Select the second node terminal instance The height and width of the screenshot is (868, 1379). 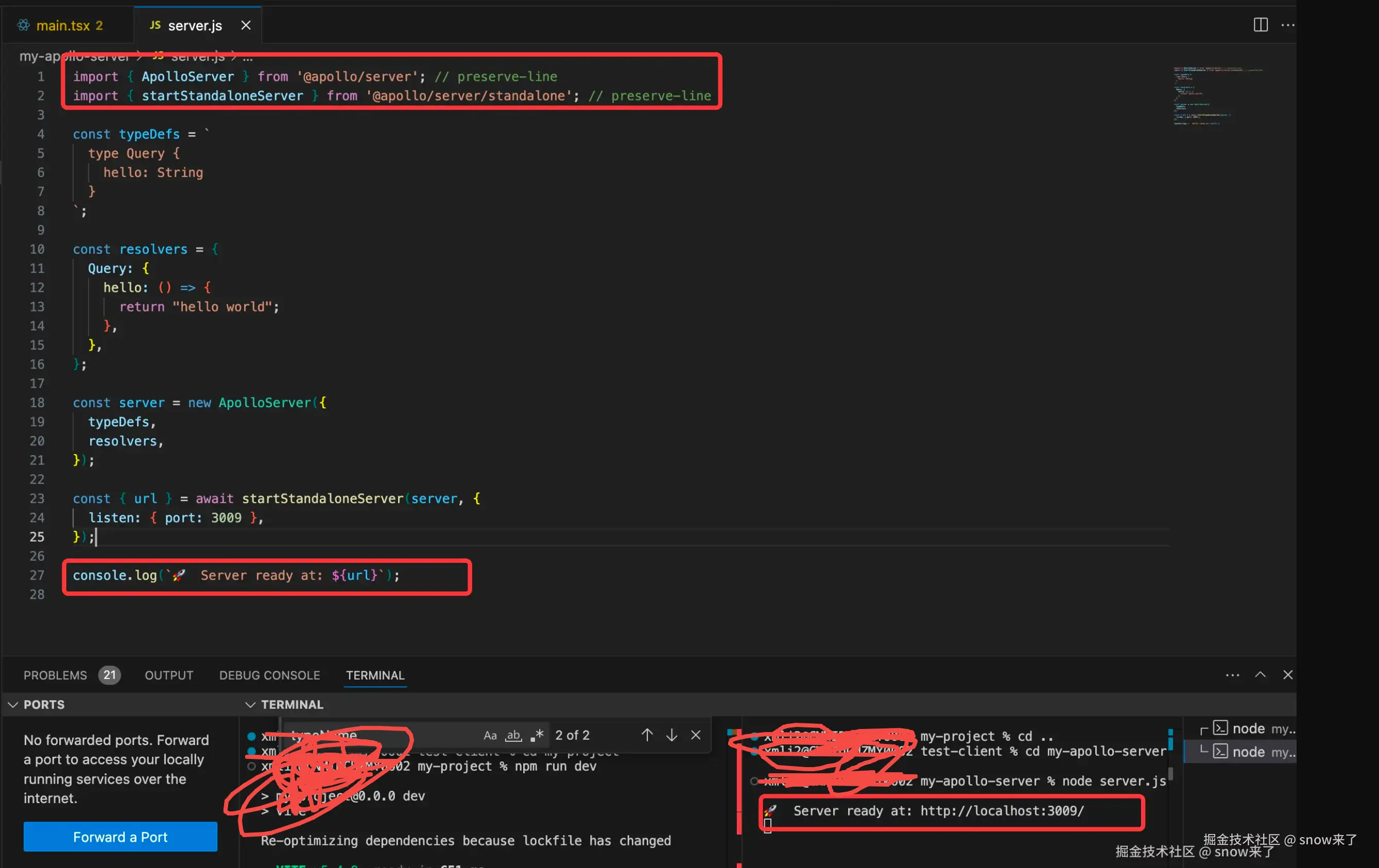coord(1248,752)
